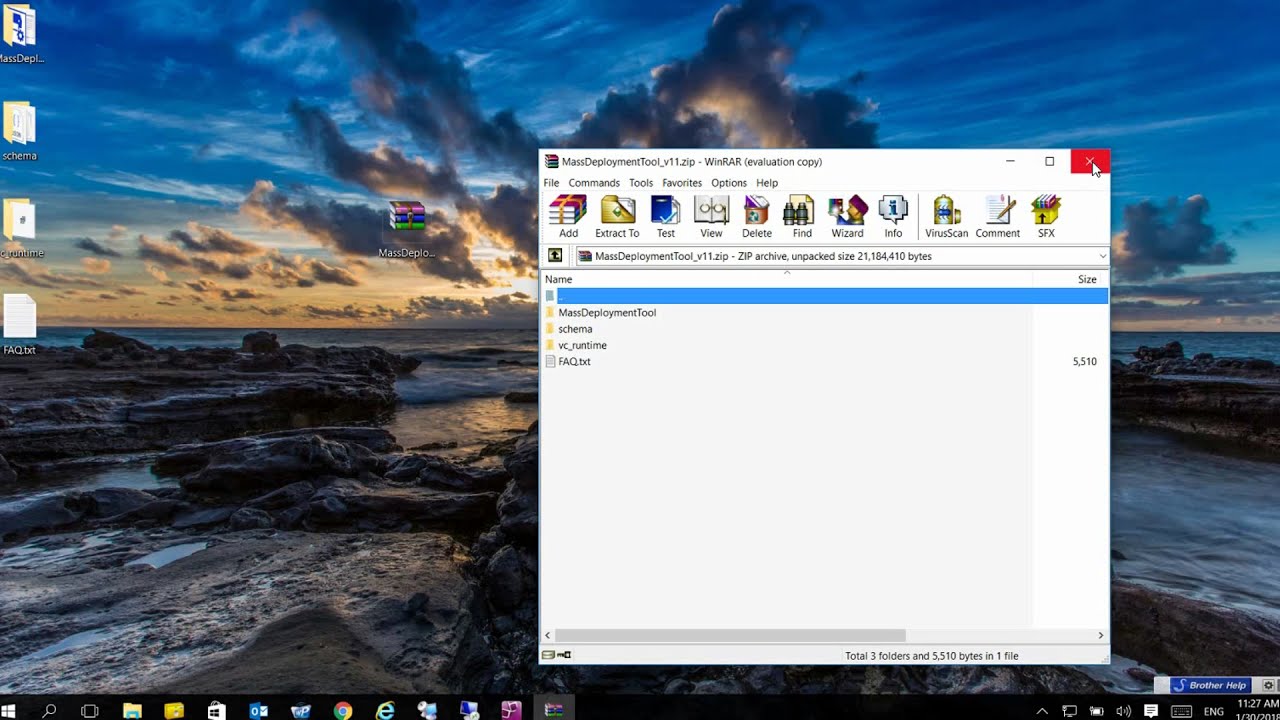Open Outlook from the taskbar

point(259,711)
